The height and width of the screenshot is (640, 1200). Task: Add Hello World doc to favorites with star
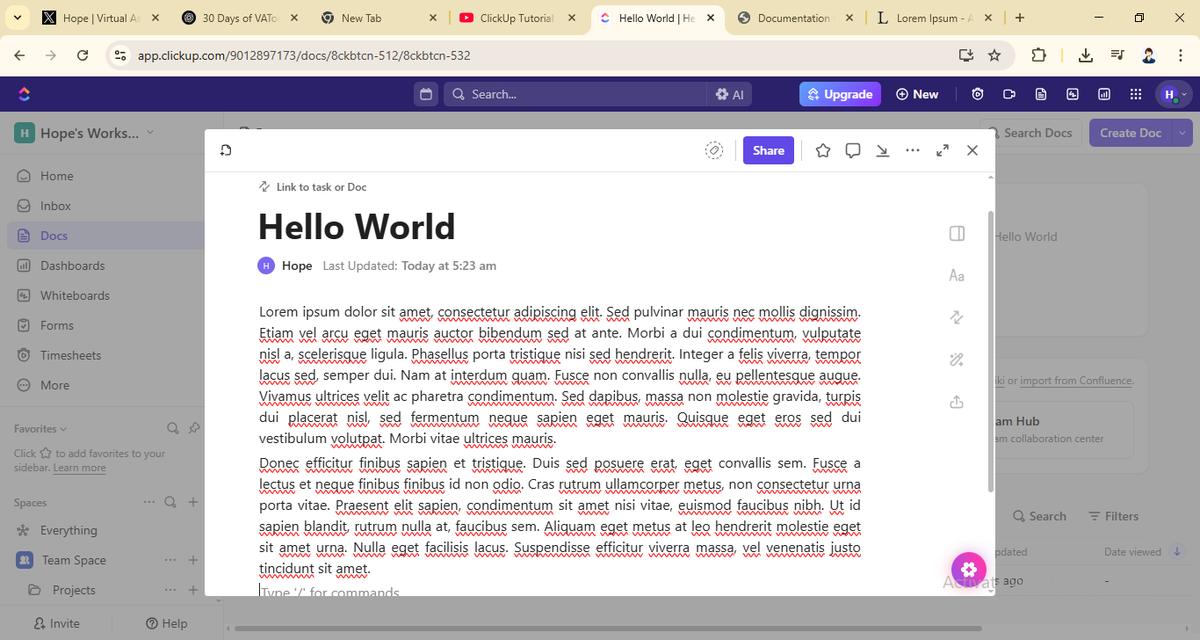tap(823, 150)
